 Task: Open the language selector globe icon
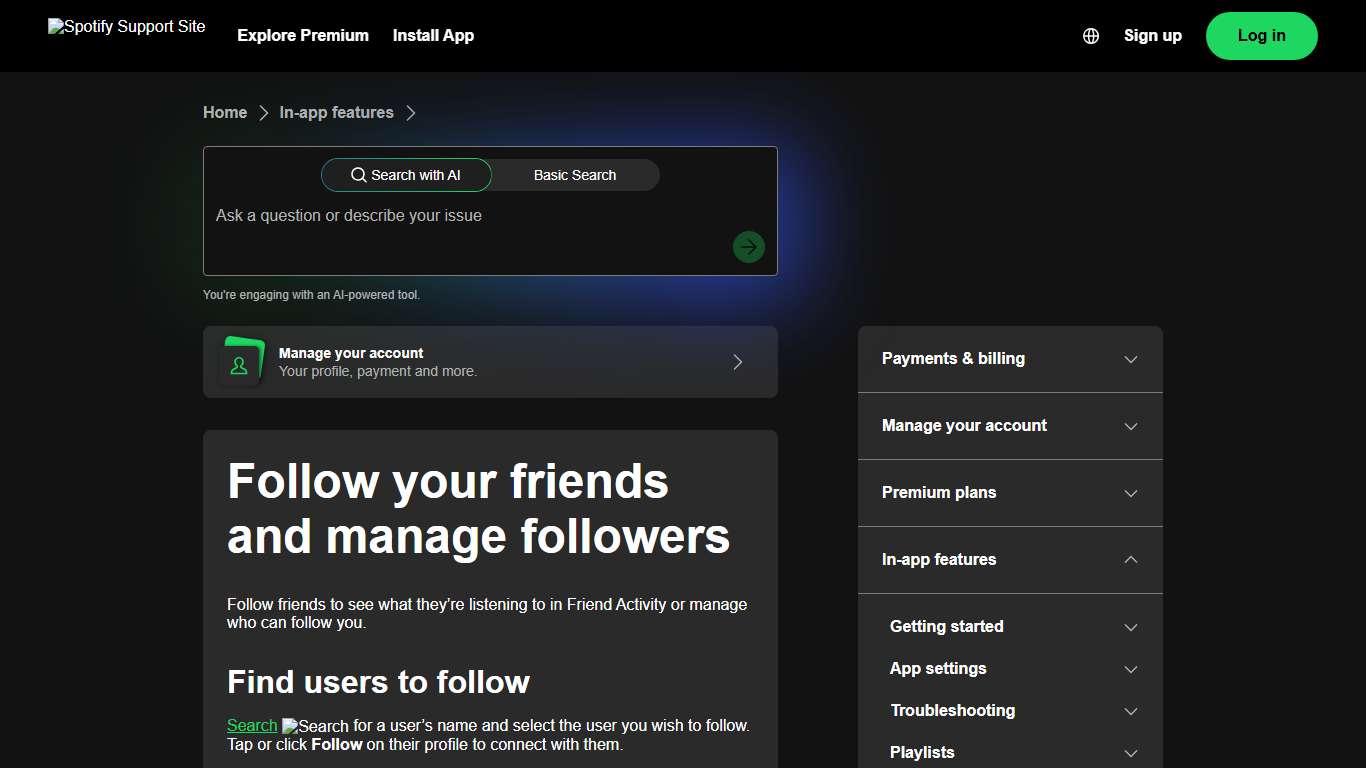(x=1090, y=35)
